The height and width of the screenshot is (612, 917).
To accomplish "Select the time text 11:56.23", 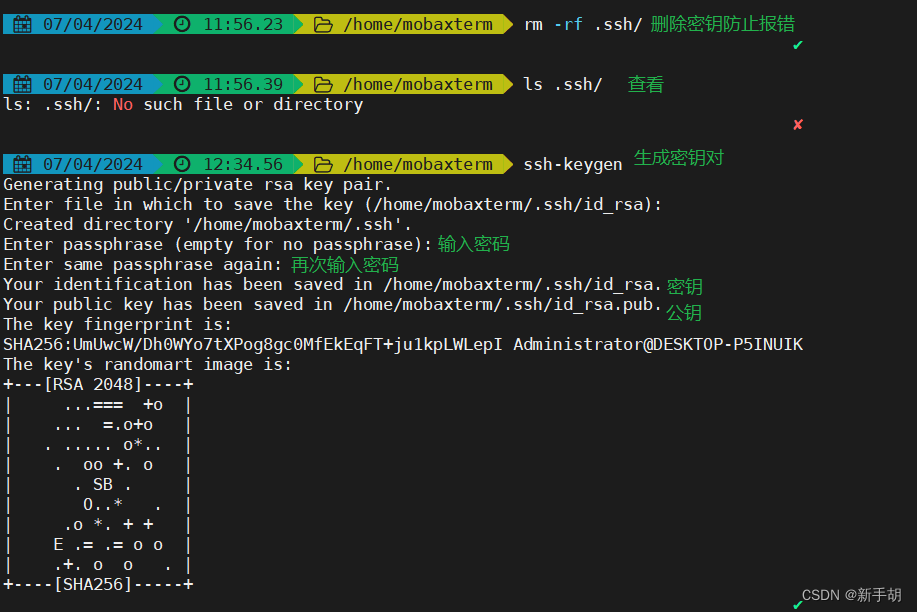I will [x=243, y=25].
